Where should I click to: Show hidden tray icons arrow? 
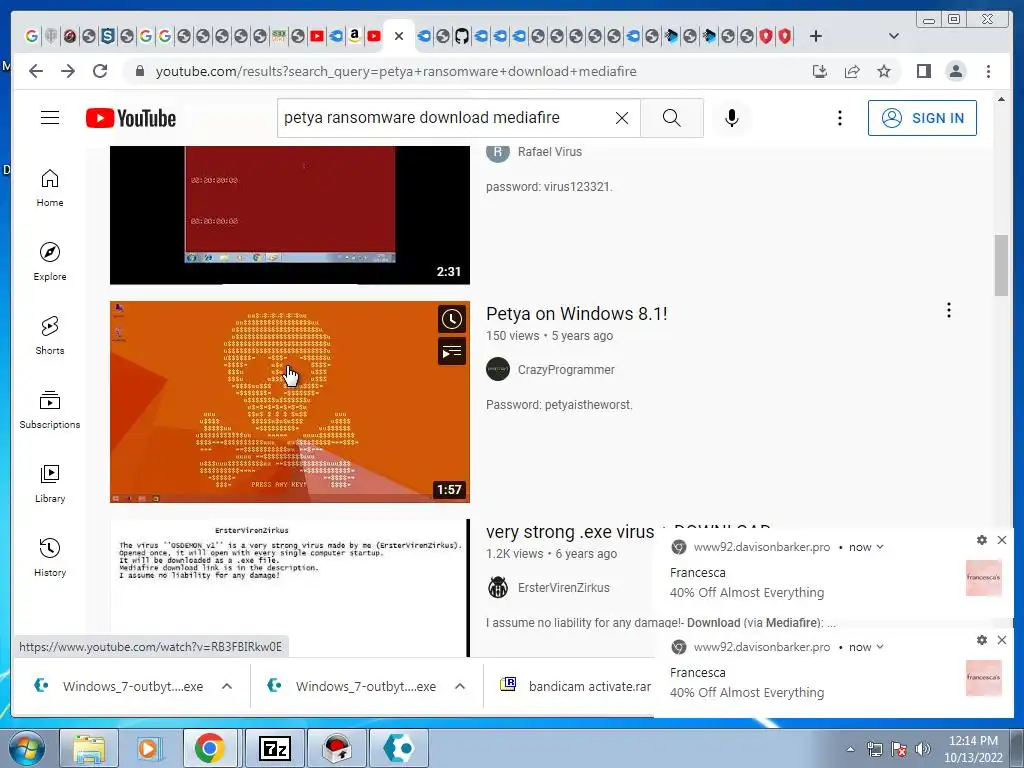coord(850,750)
